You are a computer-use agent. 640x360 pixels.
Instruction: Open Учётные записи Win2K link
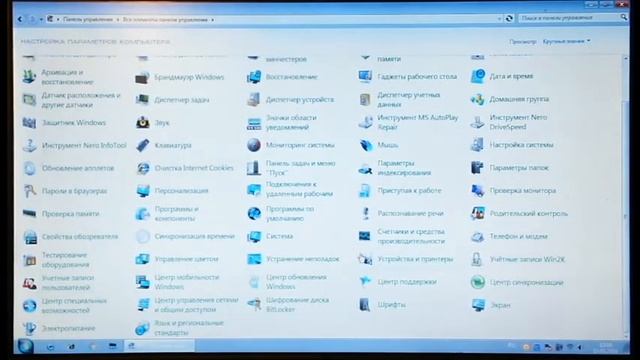coord(527,259)
